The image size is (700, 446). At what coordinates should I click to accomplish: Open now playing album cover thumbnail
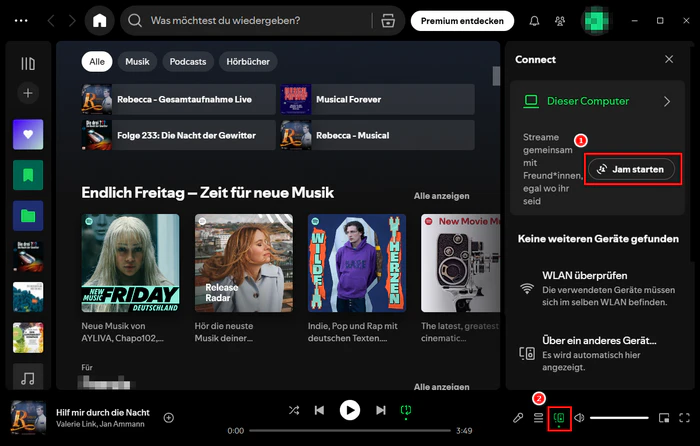pos(28,418)
